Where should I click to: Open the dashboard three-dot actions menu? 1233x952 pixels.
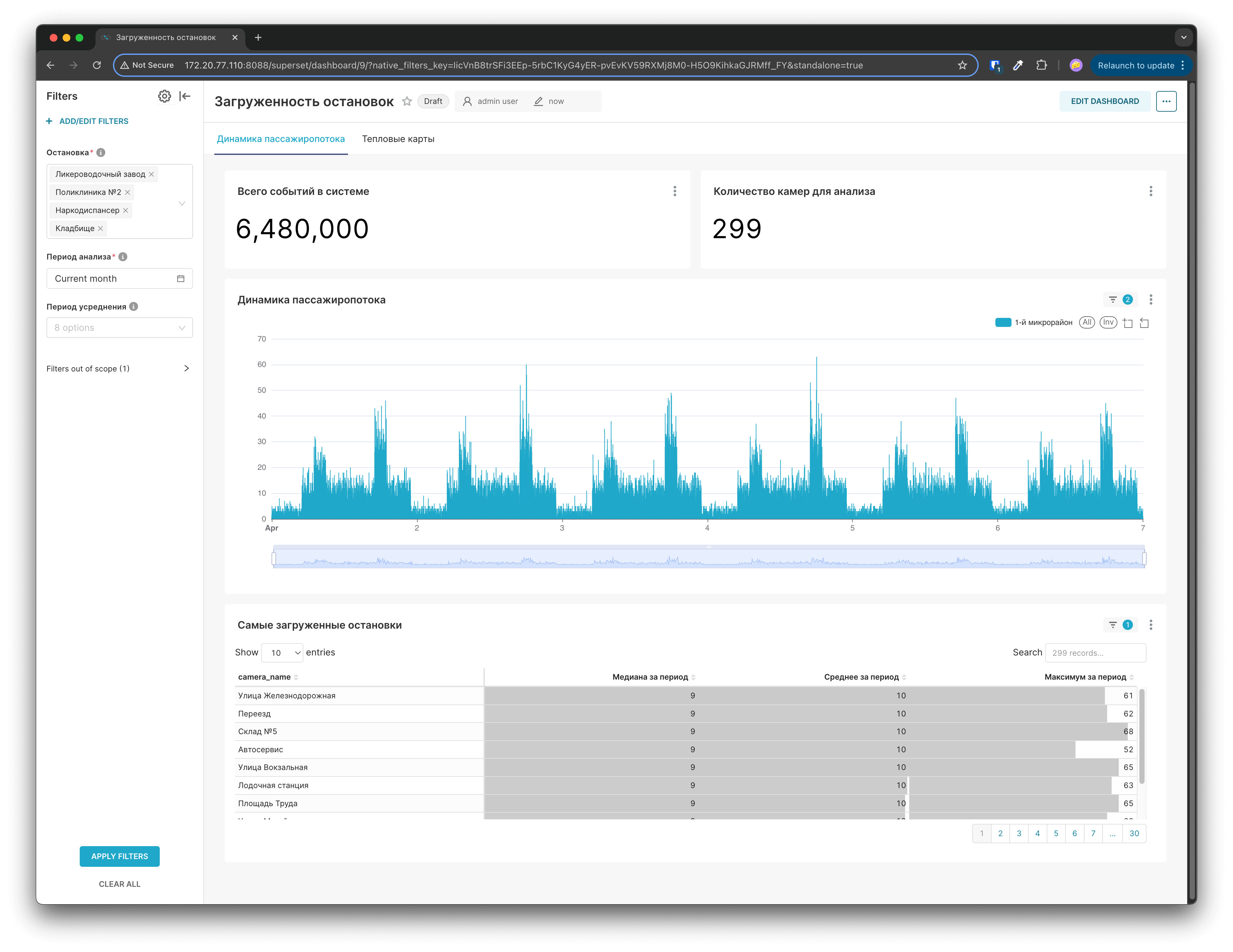click(1166, 101)
